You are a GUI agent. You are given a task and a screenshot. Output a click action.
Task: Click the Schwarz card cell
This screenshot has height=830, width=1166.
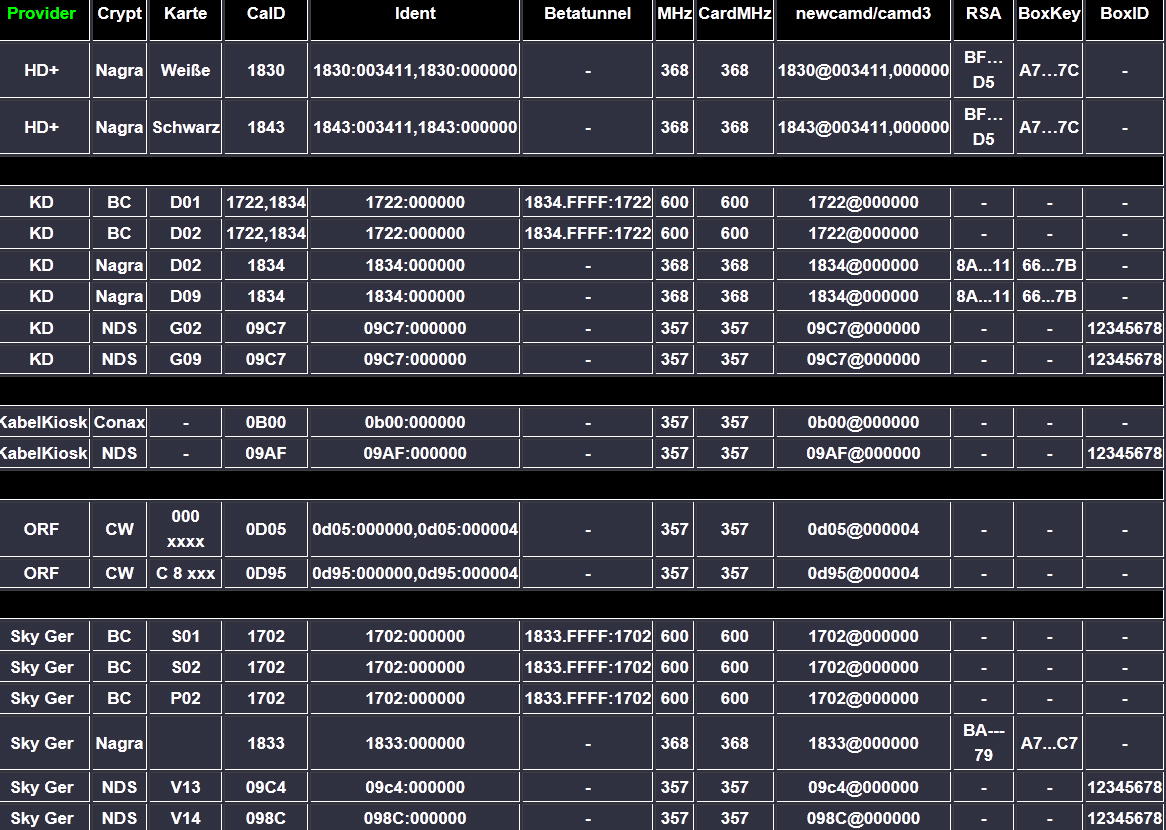(x=185, y=127)
